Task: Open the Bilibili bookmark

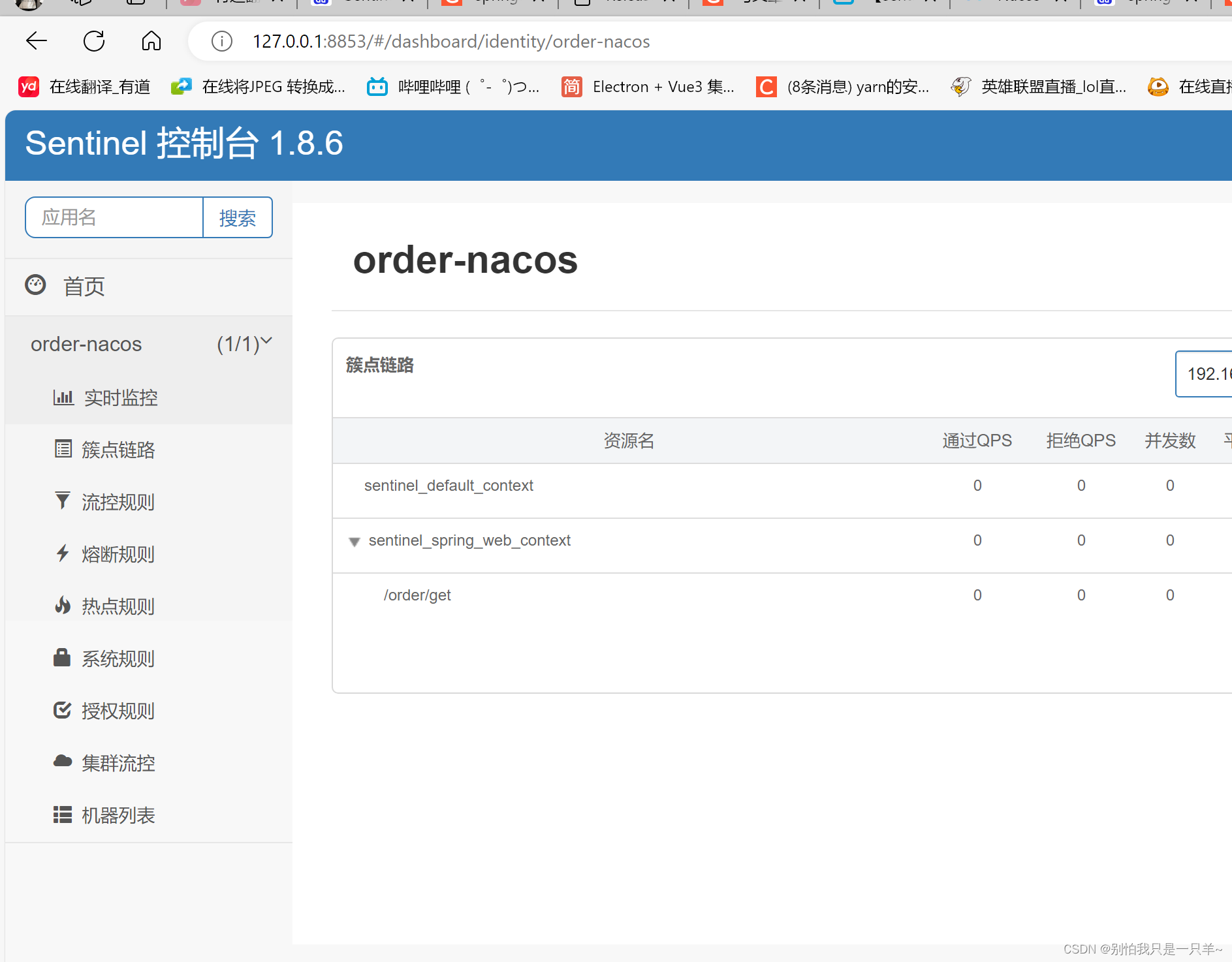Action: [453, 87]
